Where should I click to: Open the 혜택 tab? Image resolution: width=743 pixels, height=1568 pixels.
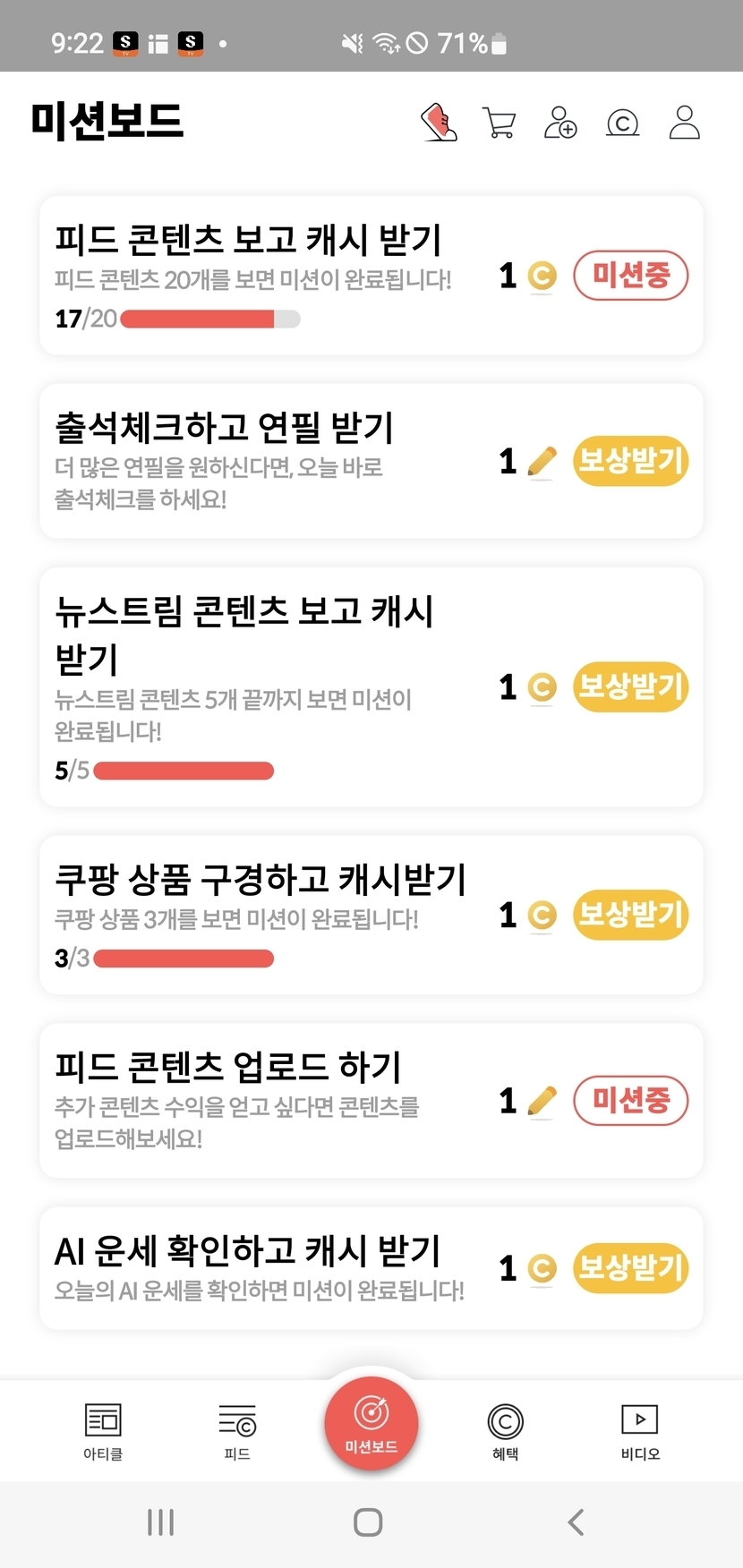(506, 1430)
